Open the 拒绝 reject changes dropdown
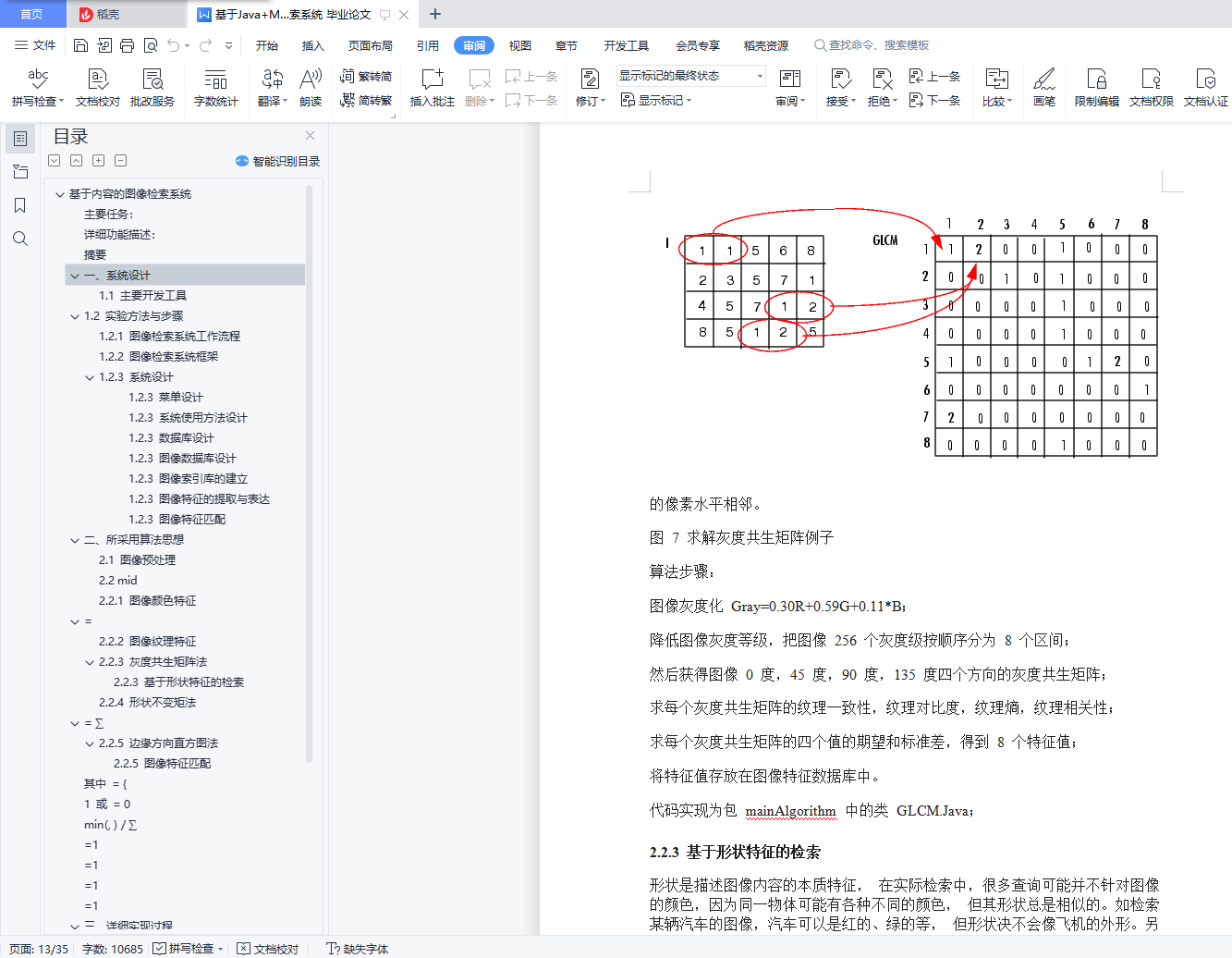The image size is (1232, 958). point(883,88)
